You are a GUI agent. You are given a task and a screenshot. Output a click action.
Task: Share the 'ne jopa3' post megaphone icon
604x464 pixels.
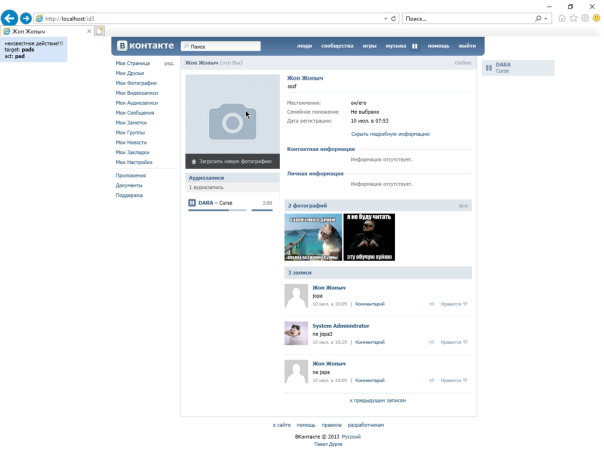click(431, 342)
